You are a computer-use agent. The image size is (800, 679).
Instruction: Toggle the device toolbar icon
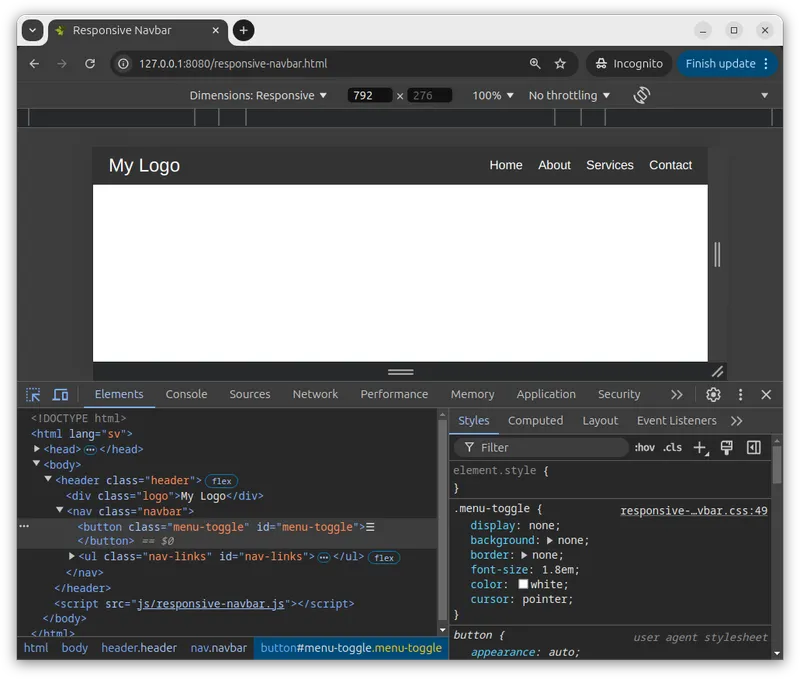pyautogui.click(x=60, y=395)
